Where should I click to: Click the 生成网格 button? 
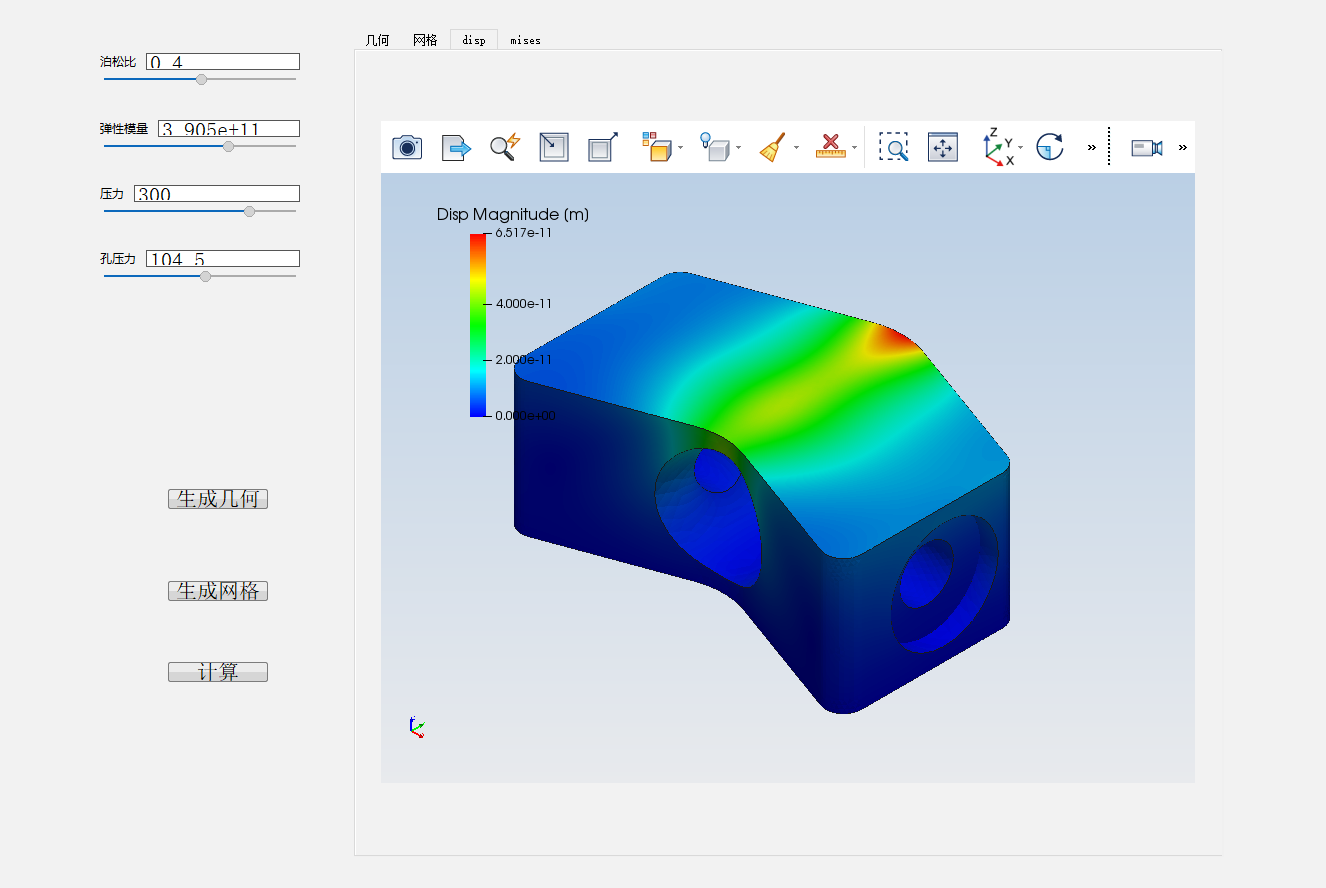pyautogui.click(x=218, y=591)
